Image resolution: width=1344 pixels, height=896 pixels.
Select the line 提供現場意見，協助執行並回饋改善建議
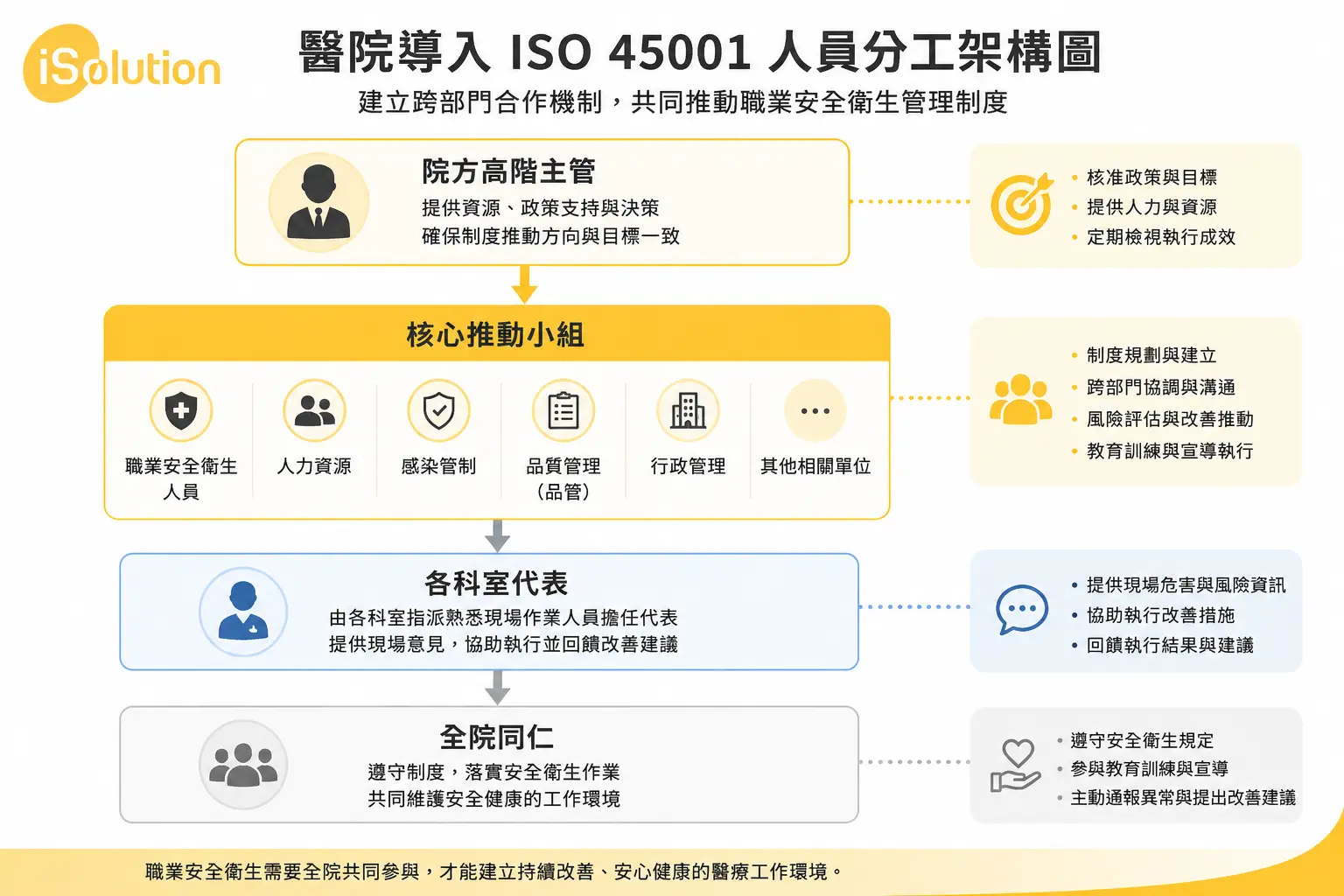(503, 645)
